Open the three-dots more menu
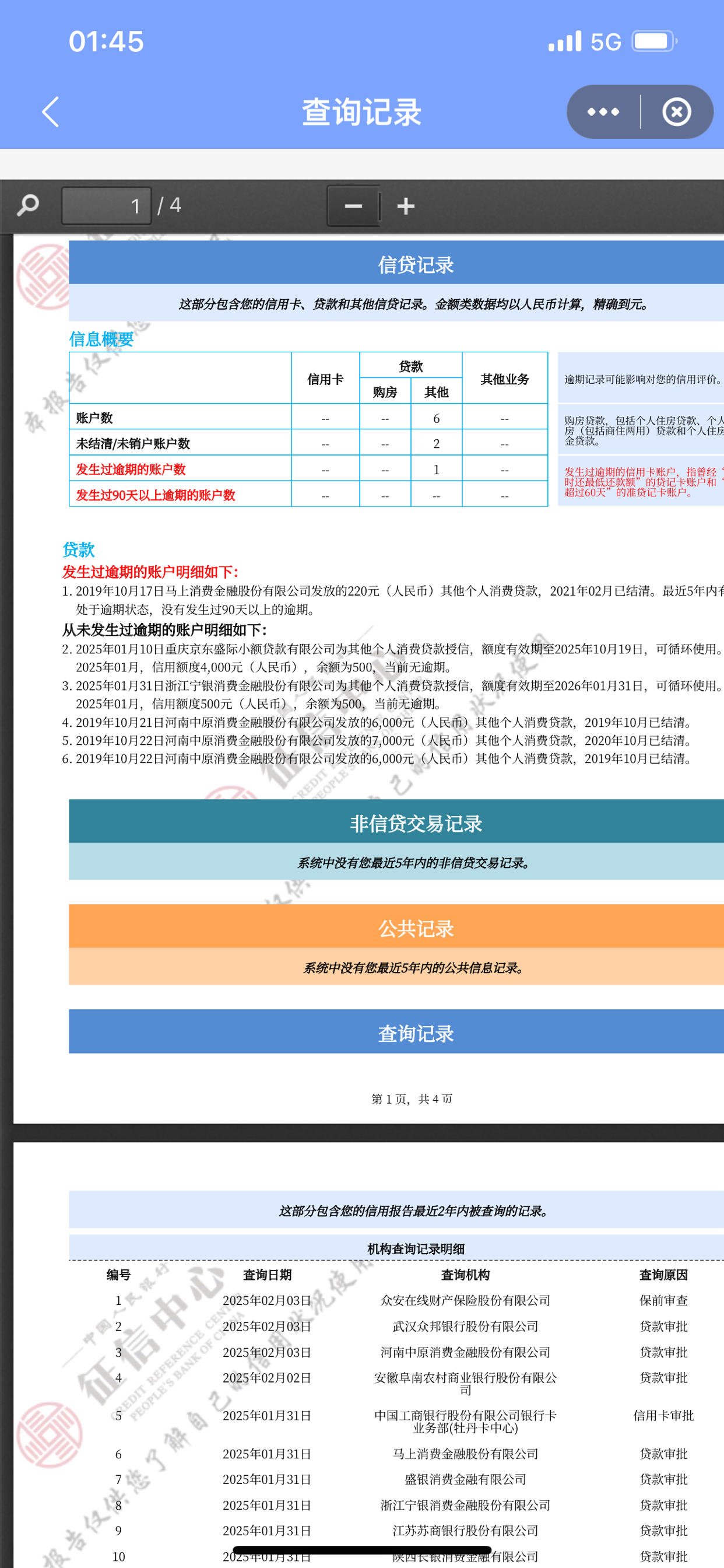This screenshot has width=724, height=1568. (x=603, y=112)
